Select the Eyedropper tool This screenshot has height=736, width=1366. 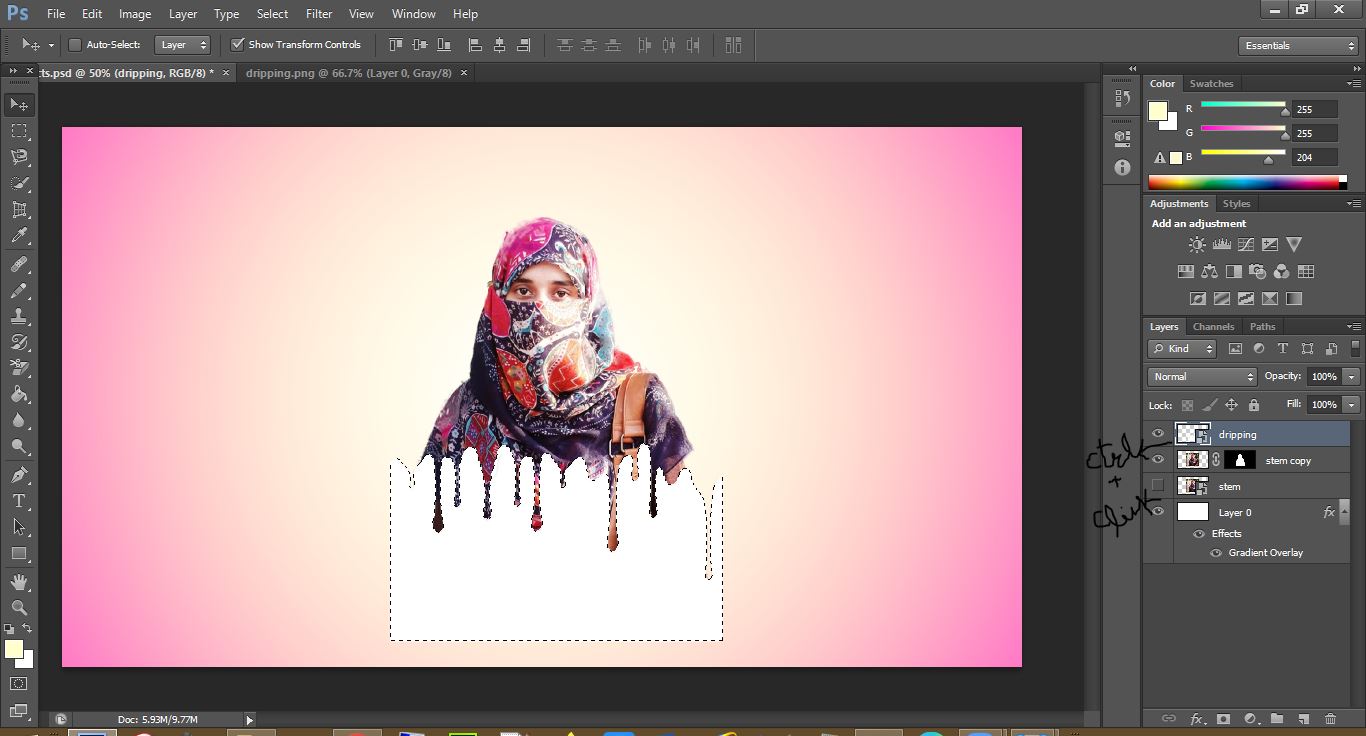pos(18,236)
